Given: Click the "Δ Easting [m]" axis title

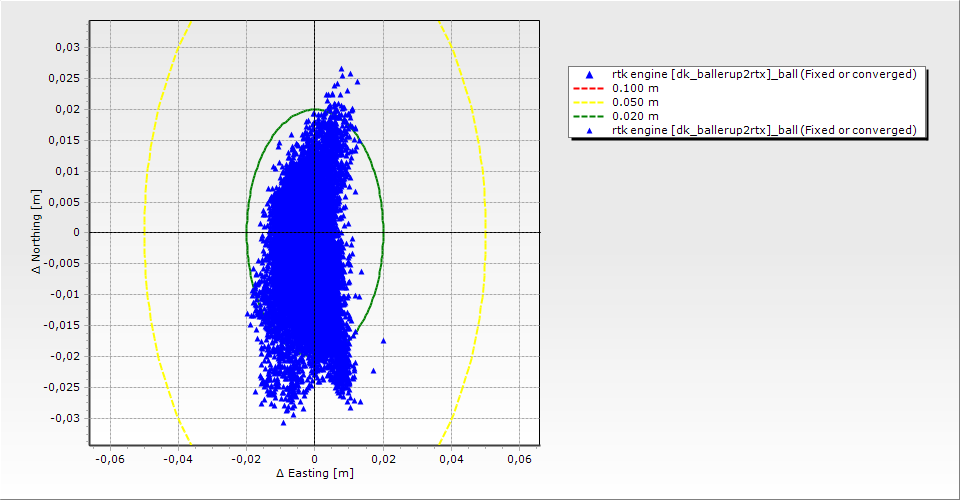Looking at the screenshot, I should (315, 473).
